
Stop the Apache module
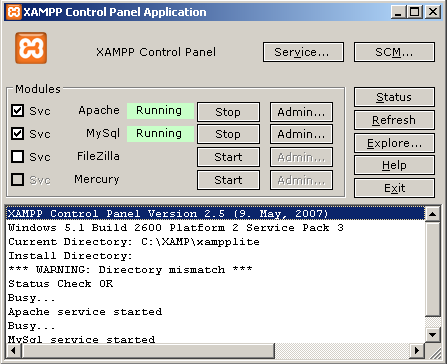228,112
